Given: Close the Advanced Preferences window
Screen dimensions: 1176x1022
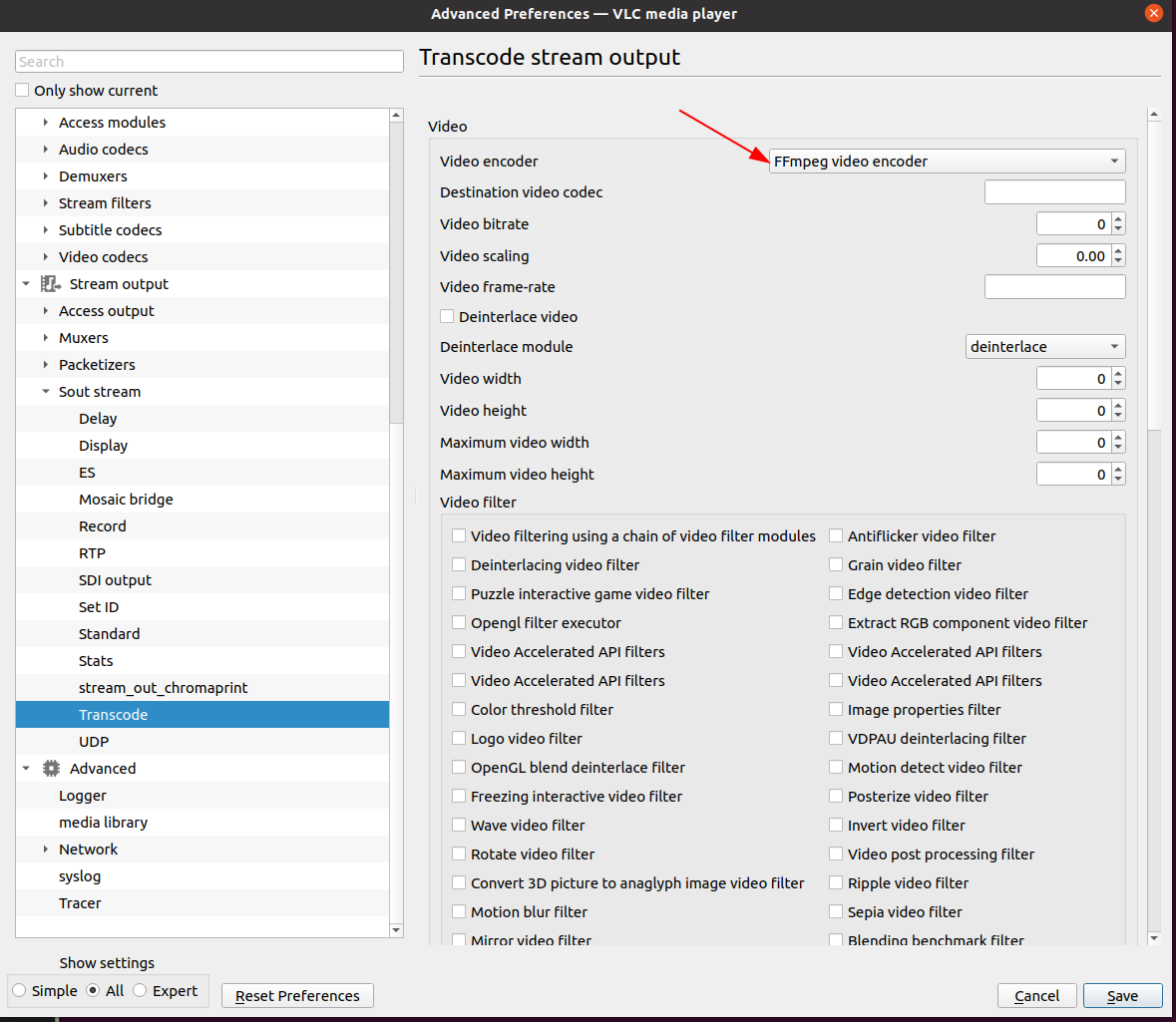Looking at the screenshot, I should 1153,13.
